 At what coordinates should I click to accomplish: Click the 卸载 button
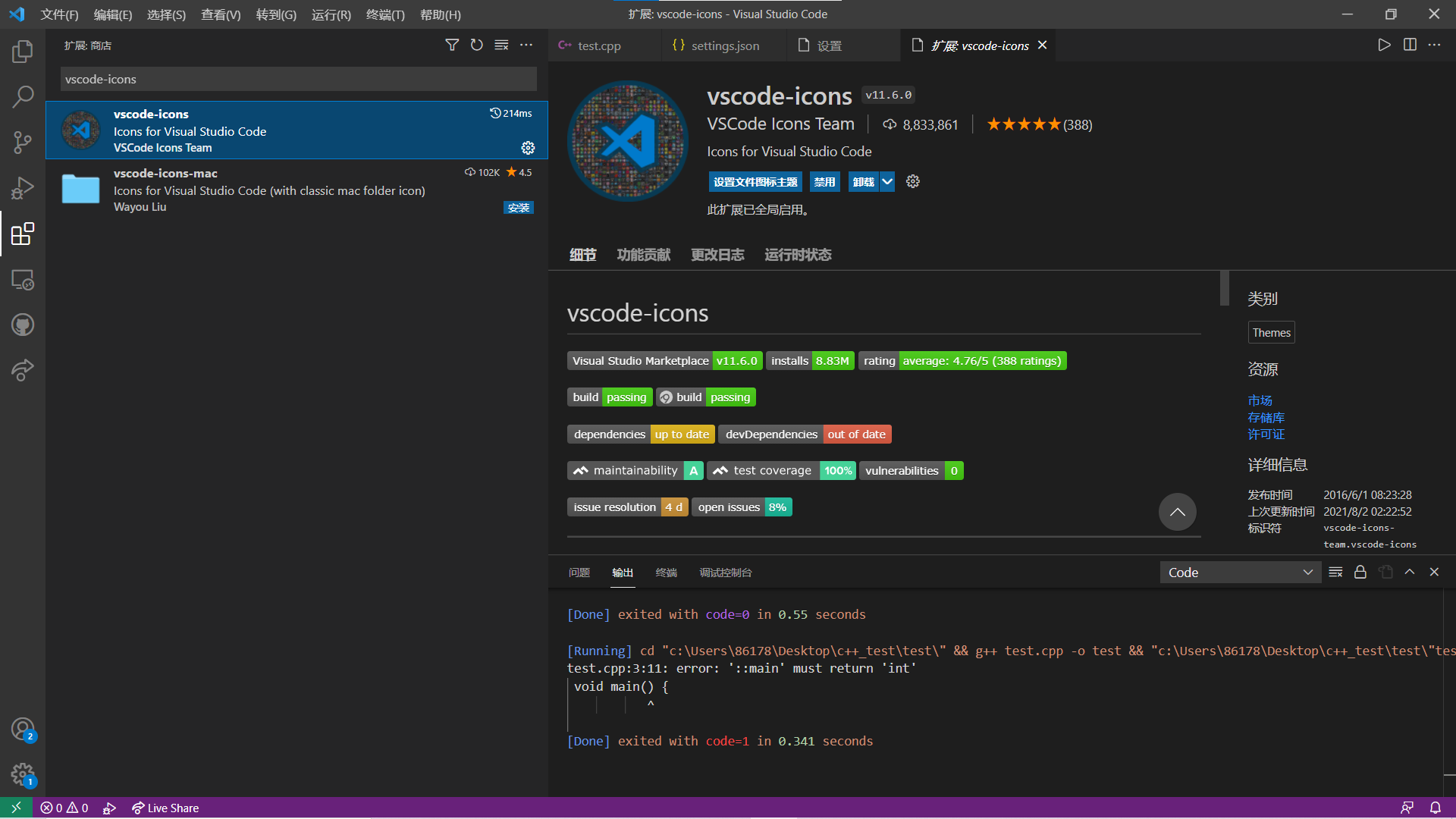[x=864, y=182]
